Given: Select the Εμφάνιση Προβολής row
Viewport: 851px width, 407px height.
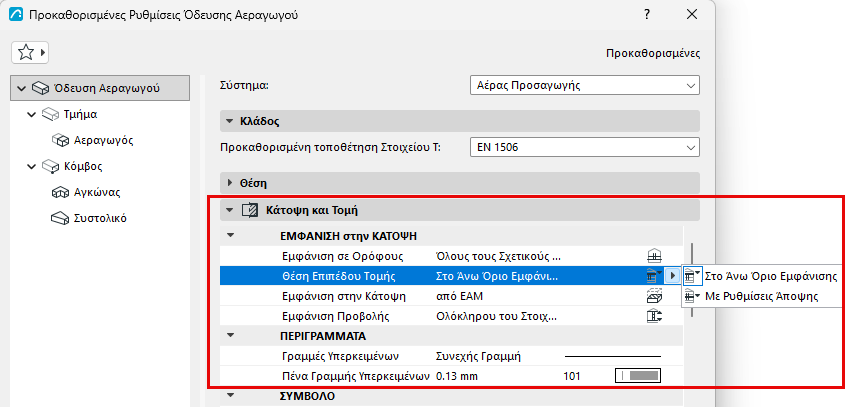Looking at the screenshot, I should click(x=452, y=316).
